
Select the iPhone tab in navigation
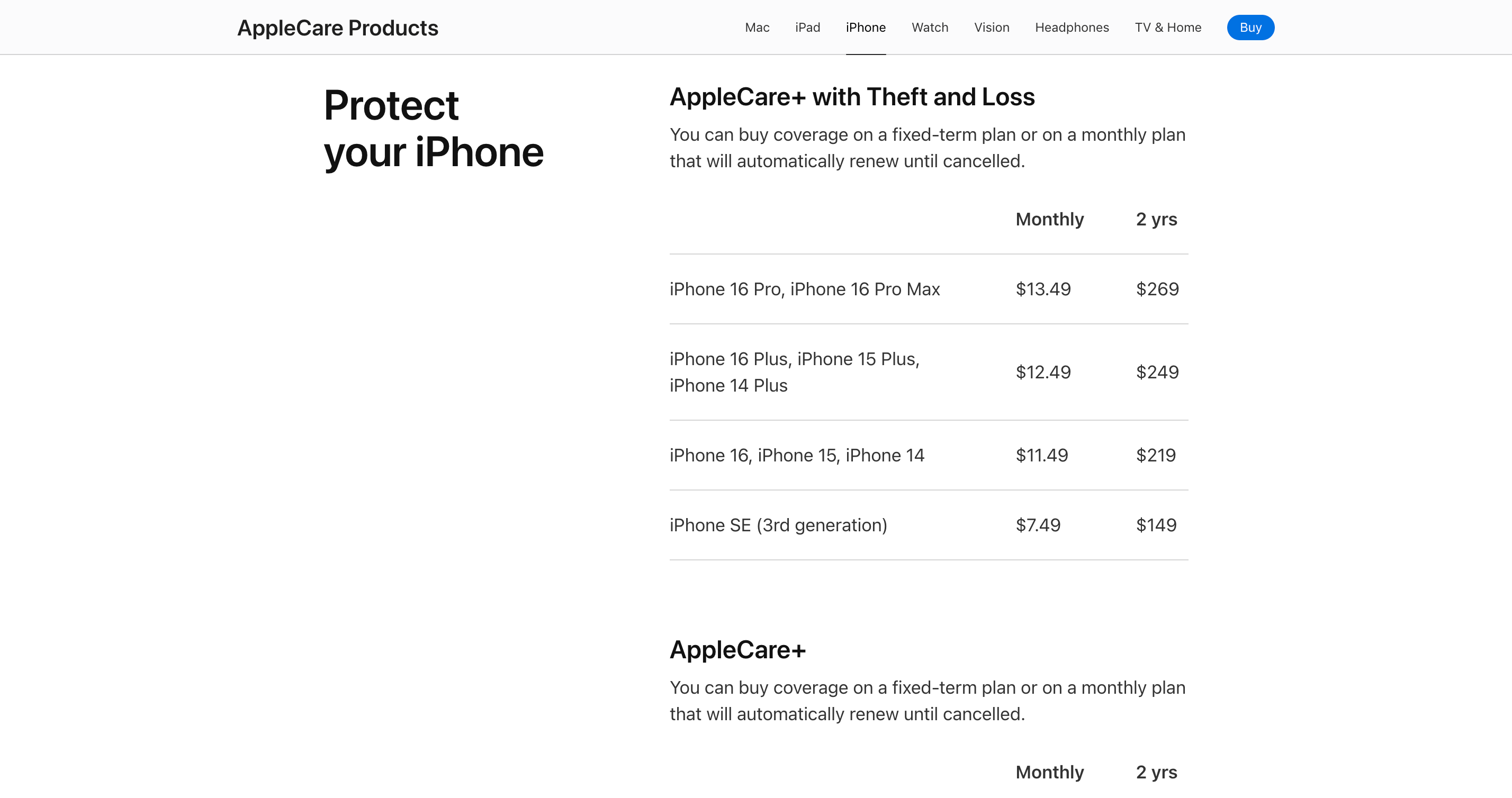[x=865, y=27]
